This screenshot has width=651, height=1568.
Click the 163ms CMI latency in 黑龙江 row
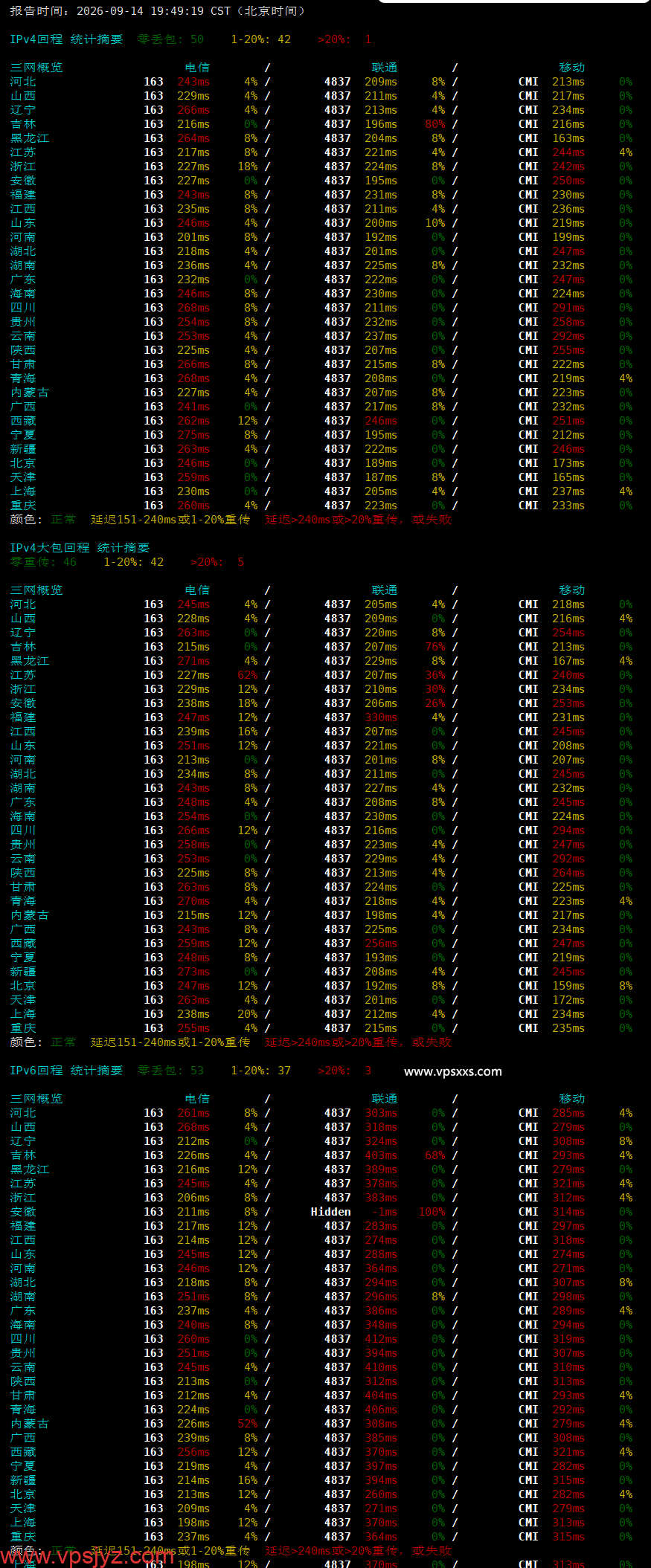(x=568, y=138)
